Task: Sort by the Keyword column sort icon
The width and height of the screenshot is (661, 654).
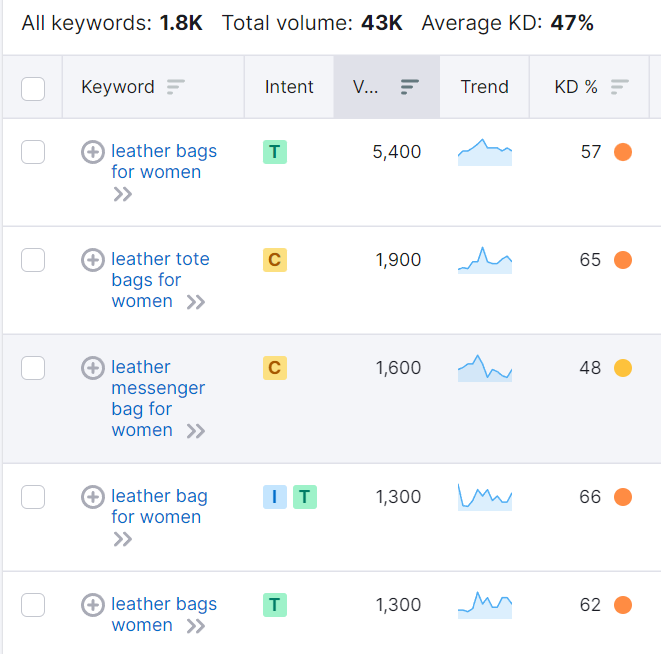Action: coord(176,87)
